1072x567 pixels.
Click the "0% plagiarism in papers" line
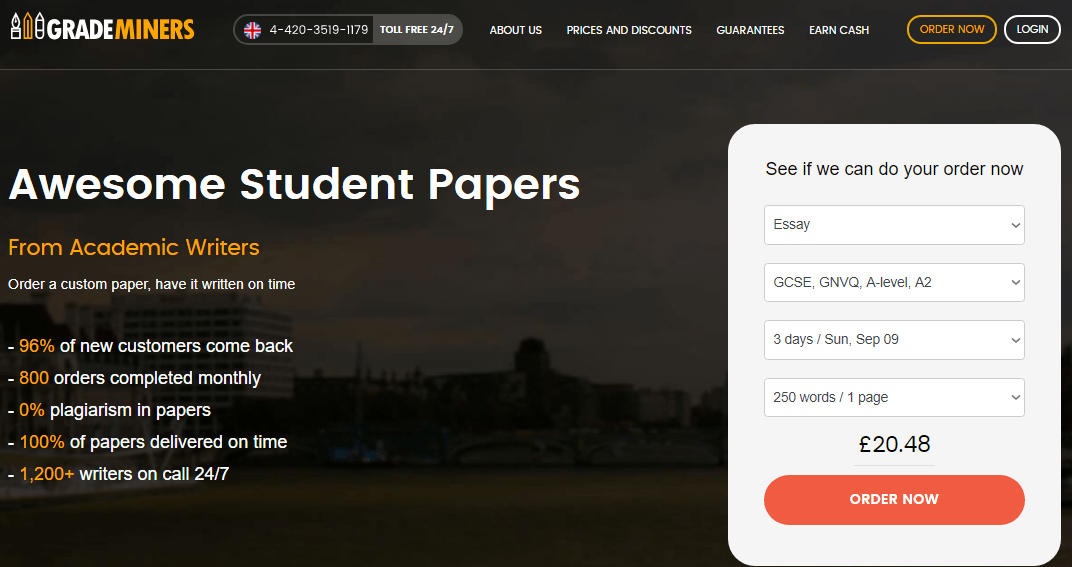[109, 410]
